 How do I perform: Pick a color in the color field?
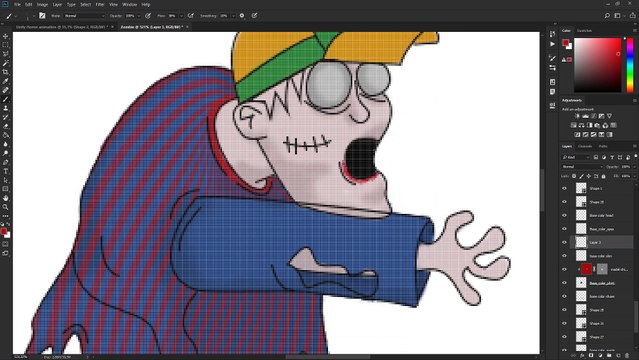(597, 64)
